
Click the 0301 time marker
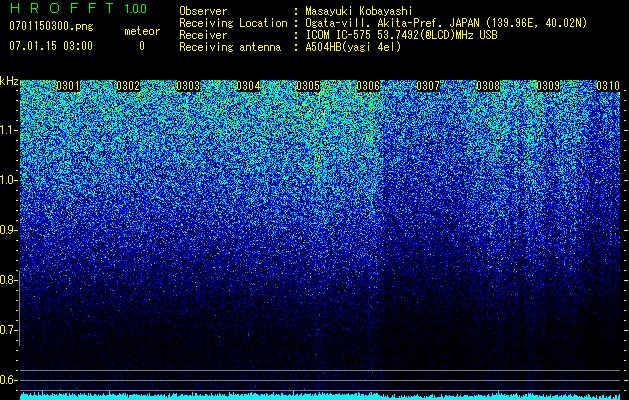(x=68, y=86)
